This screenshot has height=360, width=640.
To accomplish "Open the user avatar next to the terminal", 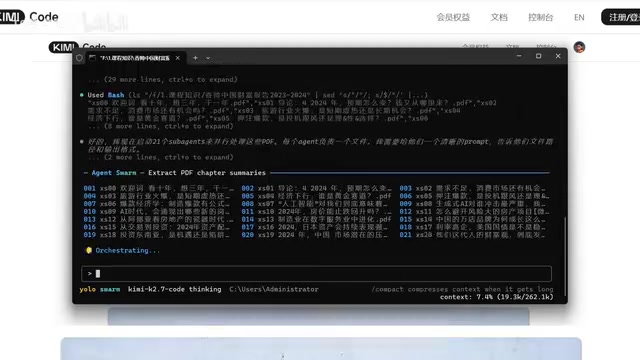I will click(579, 47).
